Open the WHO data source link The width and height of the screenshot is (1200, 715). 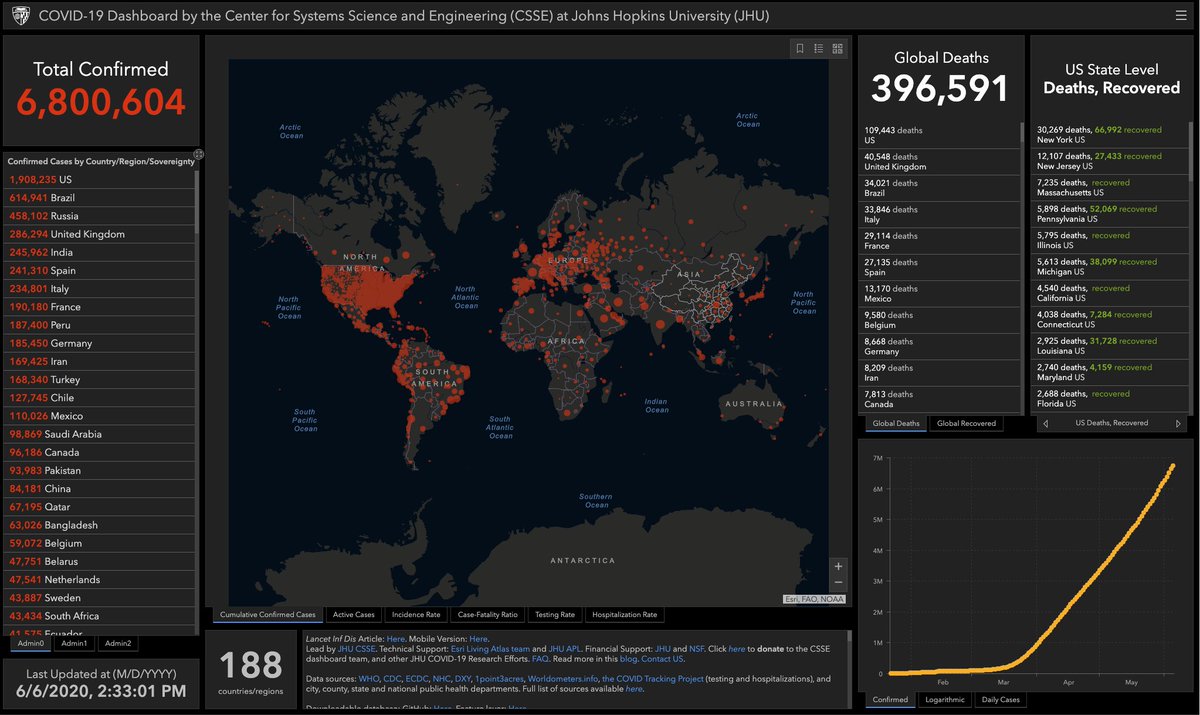tap(368, 679)
